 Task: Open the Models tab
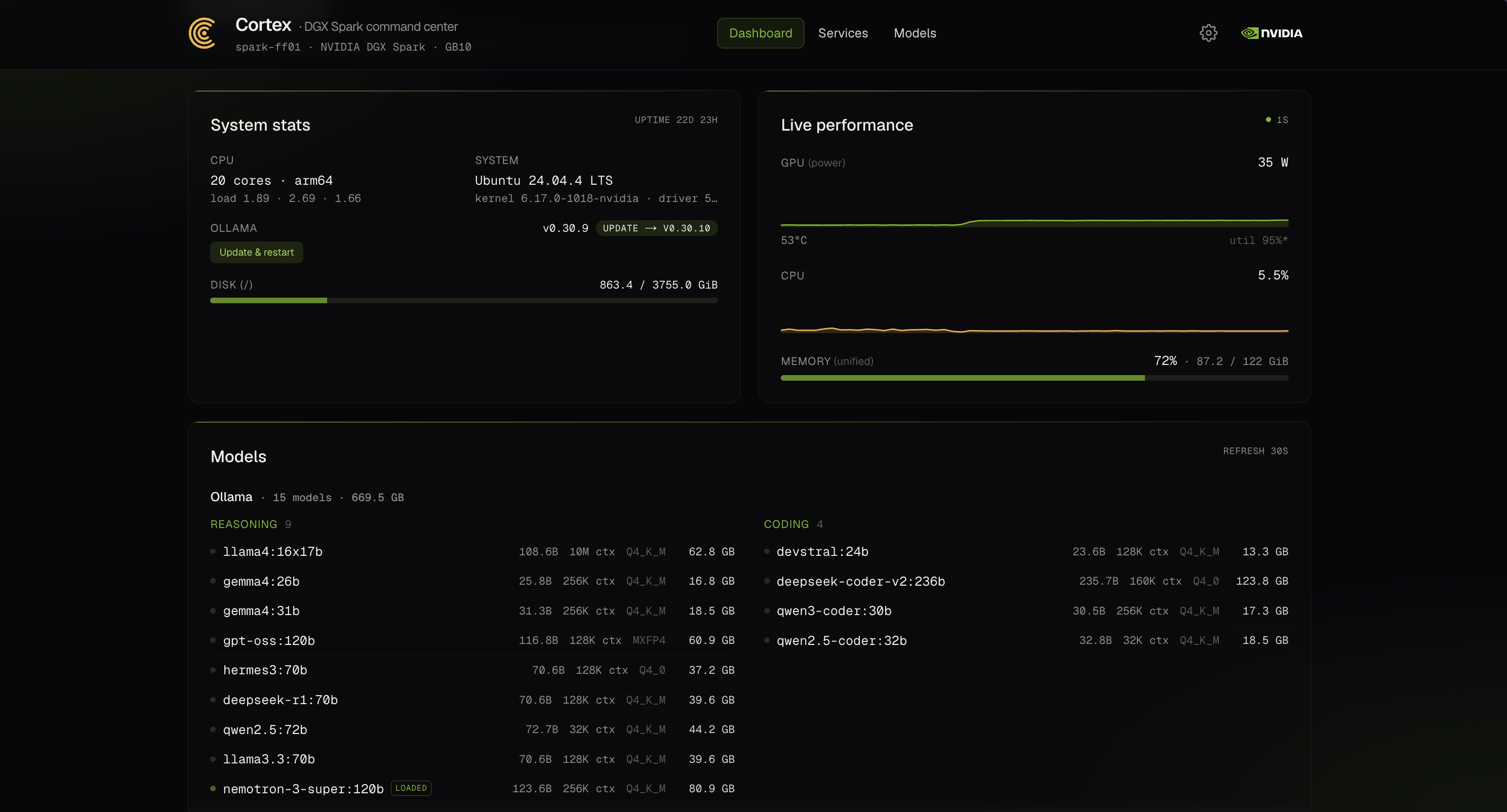(x=915, y=33)
